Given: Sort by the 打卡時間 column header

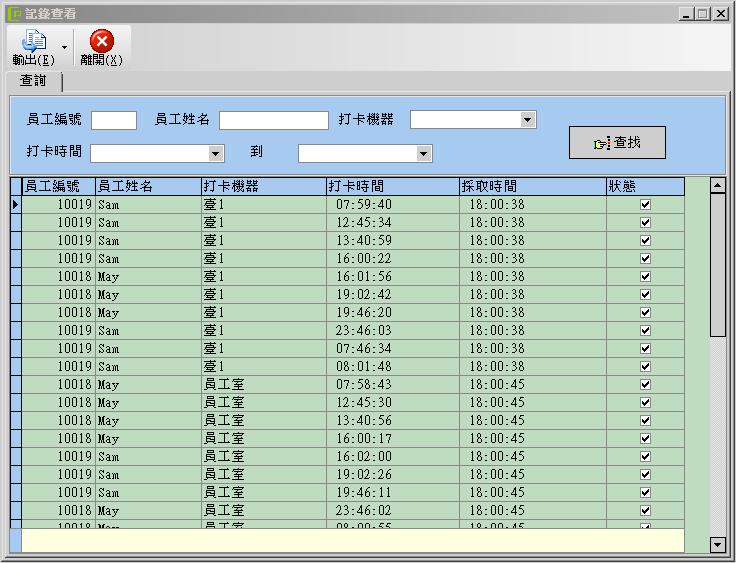Looking at the screenshot, I should (391, 186).
